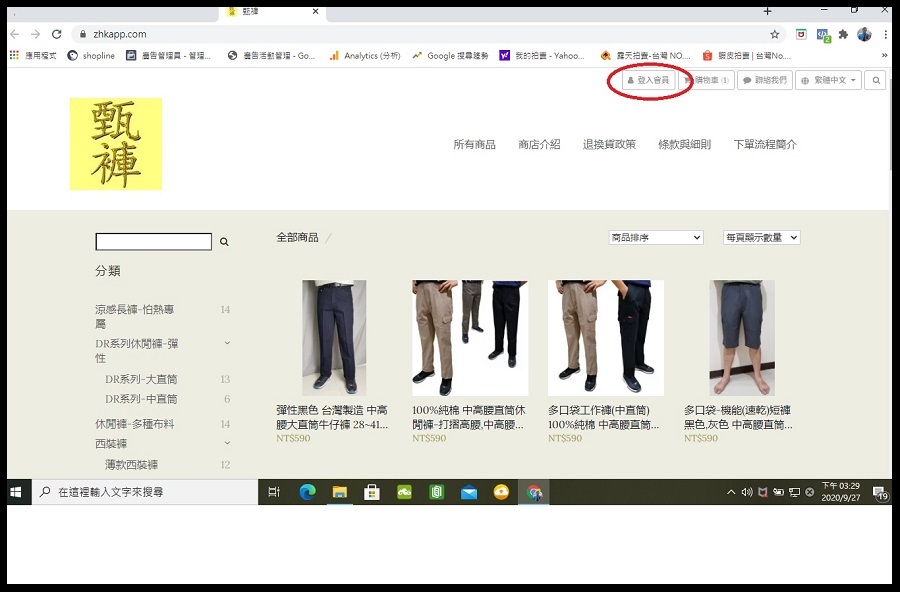The width and height of the screenshot is (900, 592).
Task: Switch to the 甄褲 browser tab
Action: click(x=251, y=12)
